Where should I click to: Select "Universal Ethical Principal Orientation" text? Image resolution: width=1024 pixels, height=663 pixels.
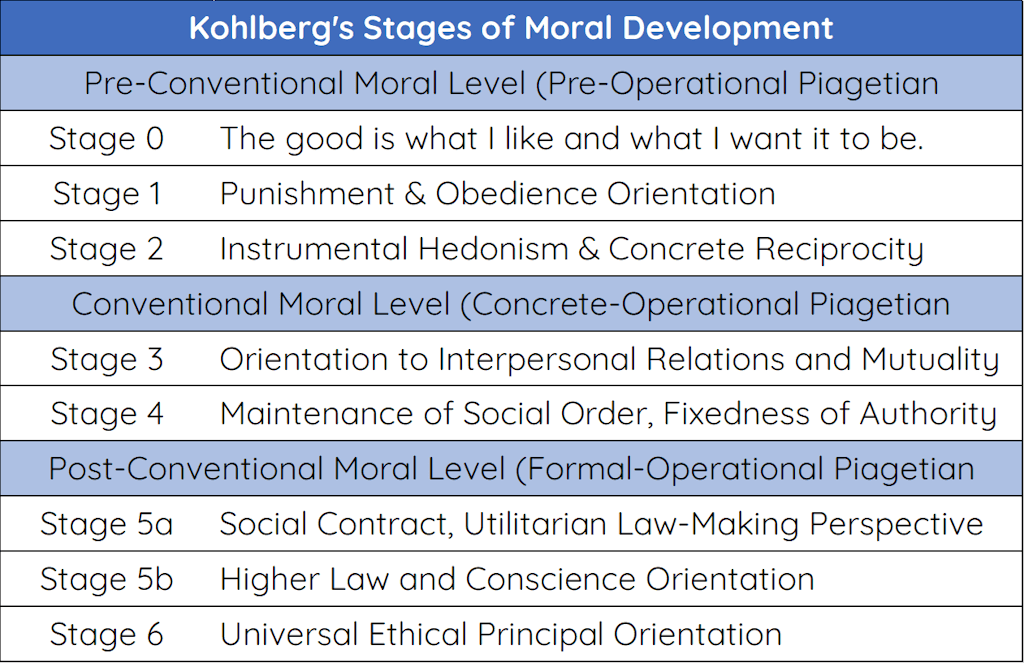(500, 633)
